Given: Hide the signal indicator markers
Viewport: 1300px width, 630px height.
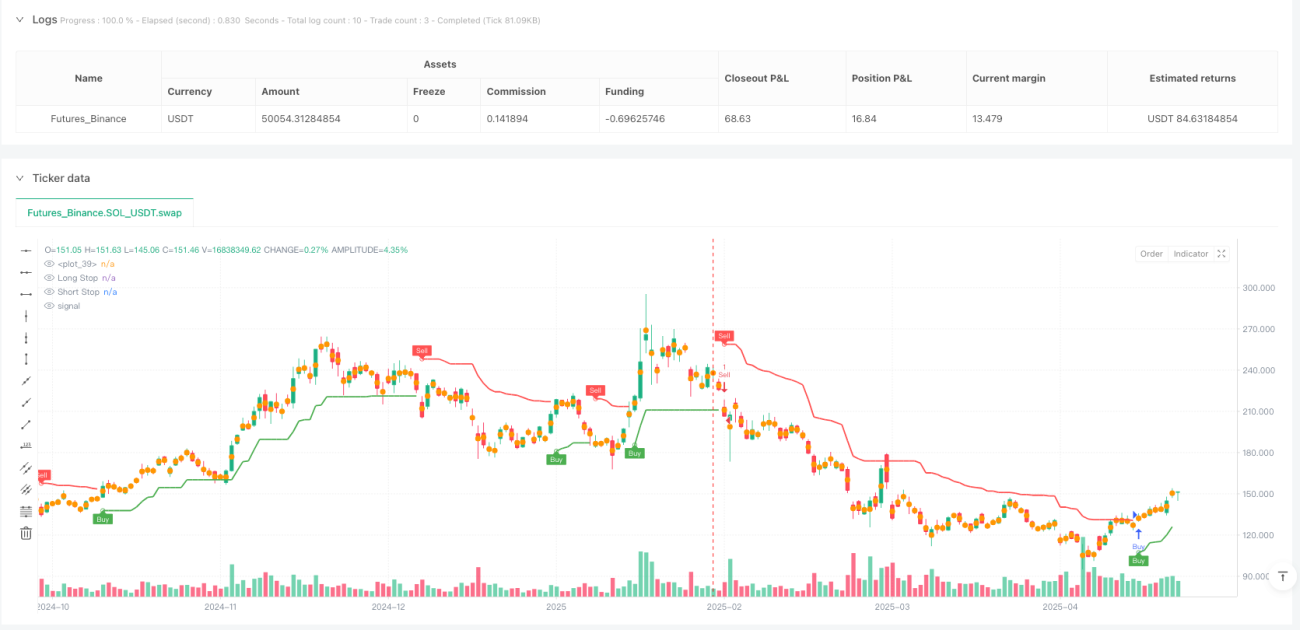Looking at the screenshot, I should pos(49,305).
